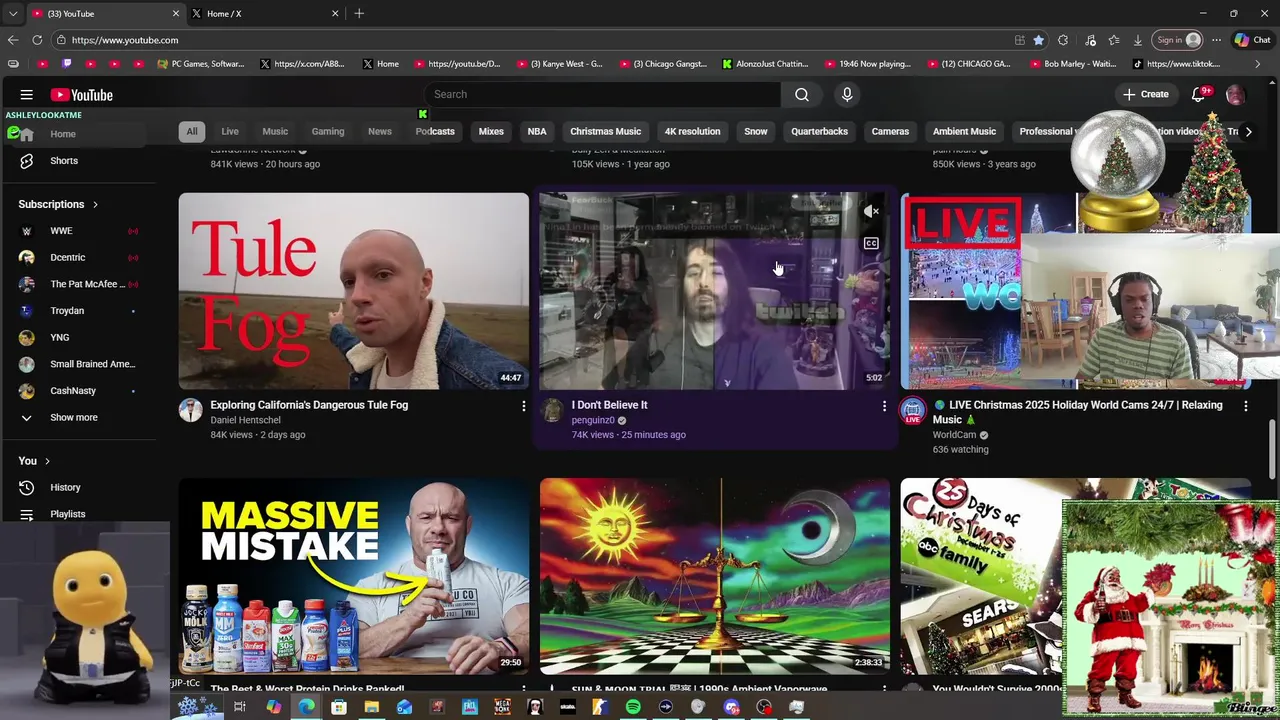Viewport: 1280px width, 720px height.
Task: Open the MASSIVE MISTAKE protein drinks thumbnail
Action: coord(354,576)
